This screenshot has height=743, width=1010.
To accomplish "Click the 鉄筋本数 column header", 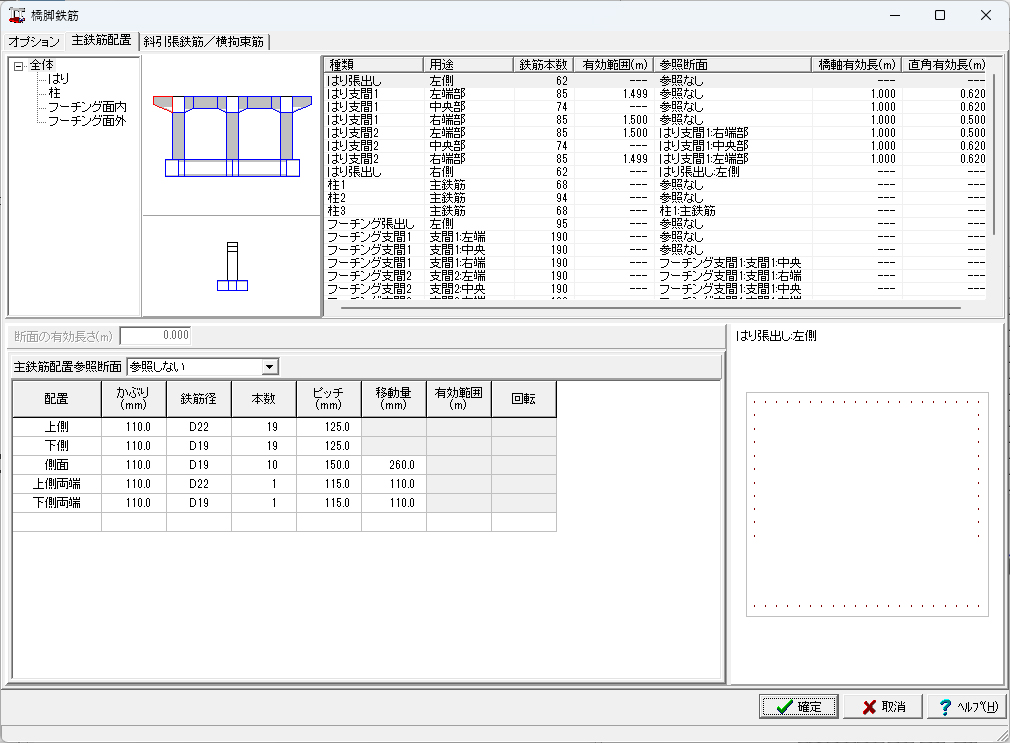I will [543, 64].
